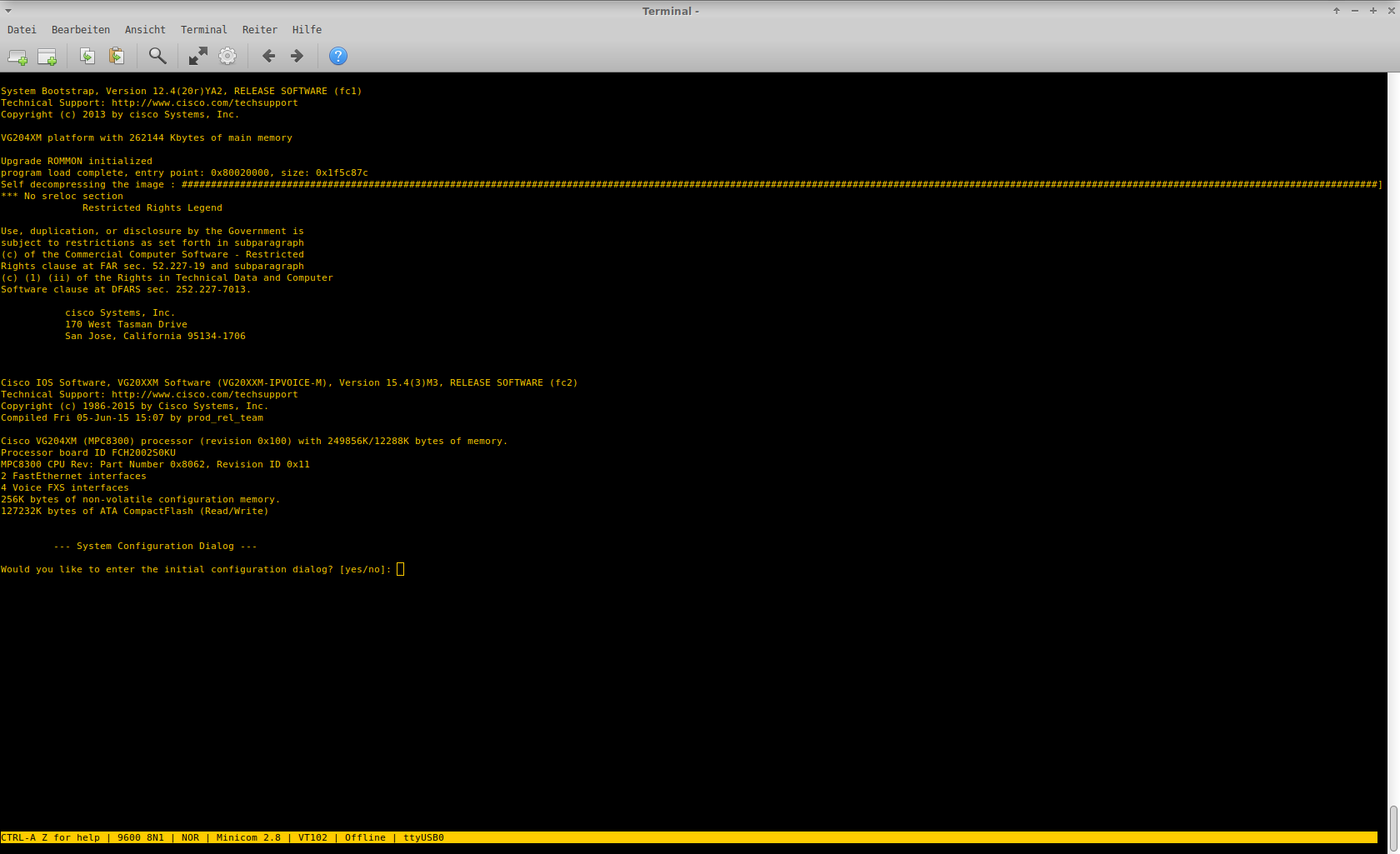1400x854 pixels.
Task: Click the Paste toolbar icon
Action: coord(117,56)
